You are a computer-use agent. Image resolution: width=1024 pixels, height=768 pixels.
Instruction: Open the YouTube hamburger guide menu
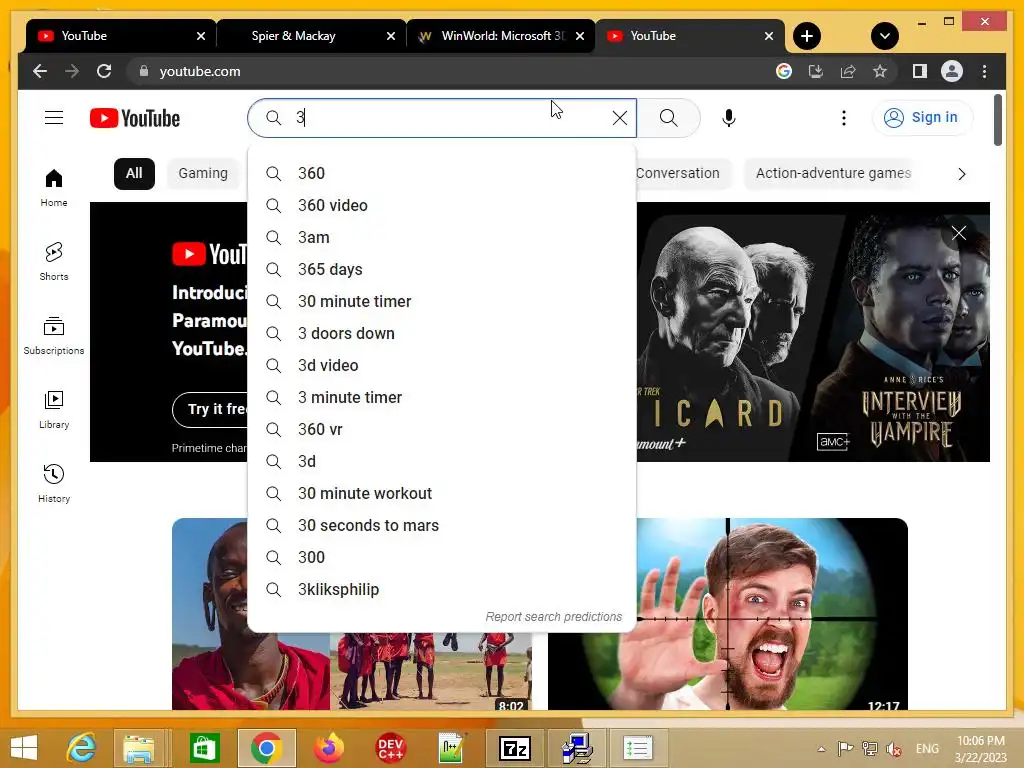click(54, 118)
